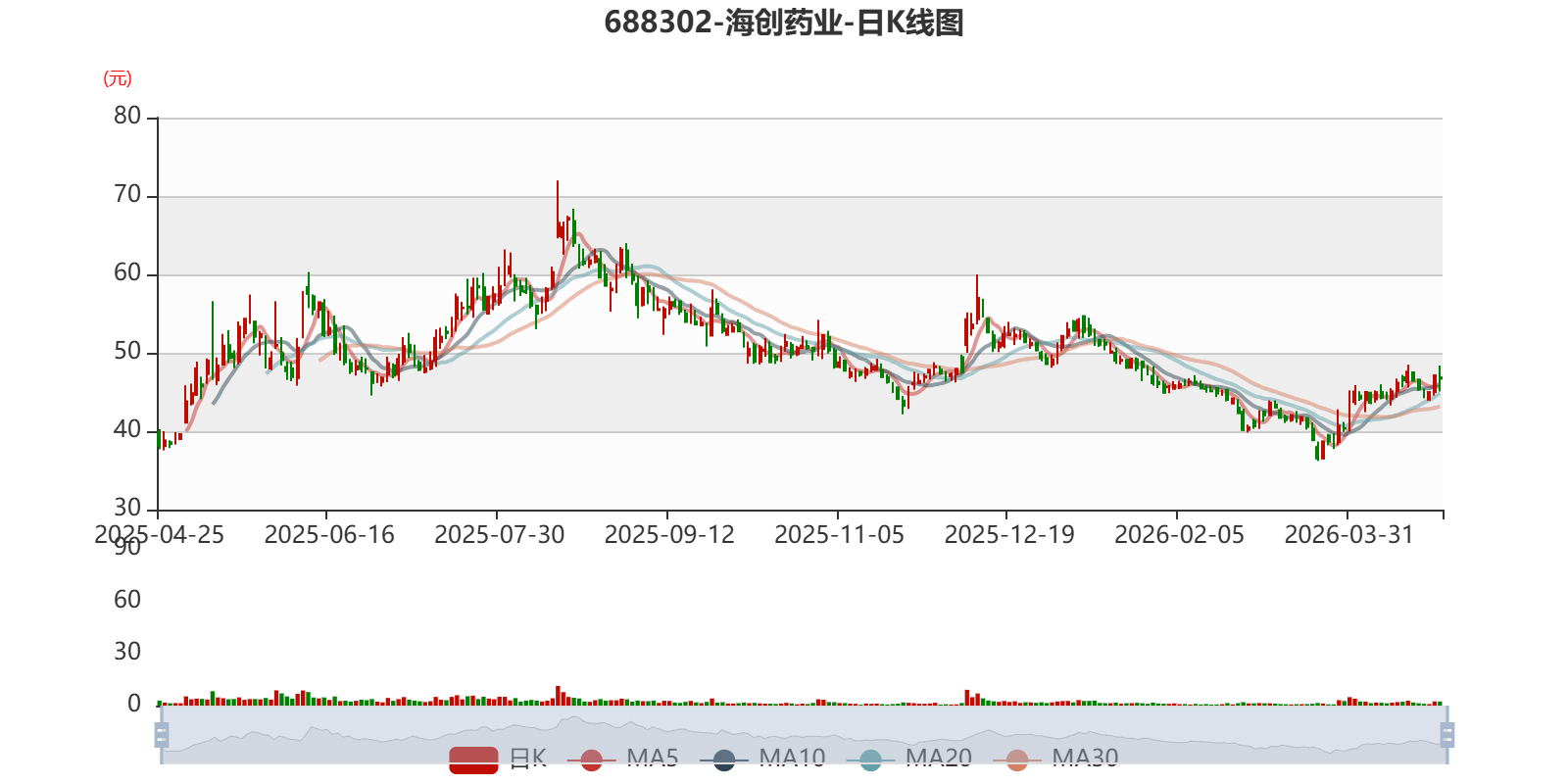1568x784 pixels.
Task: Click the date label 2026-02-05
Action: [1180, 535]
